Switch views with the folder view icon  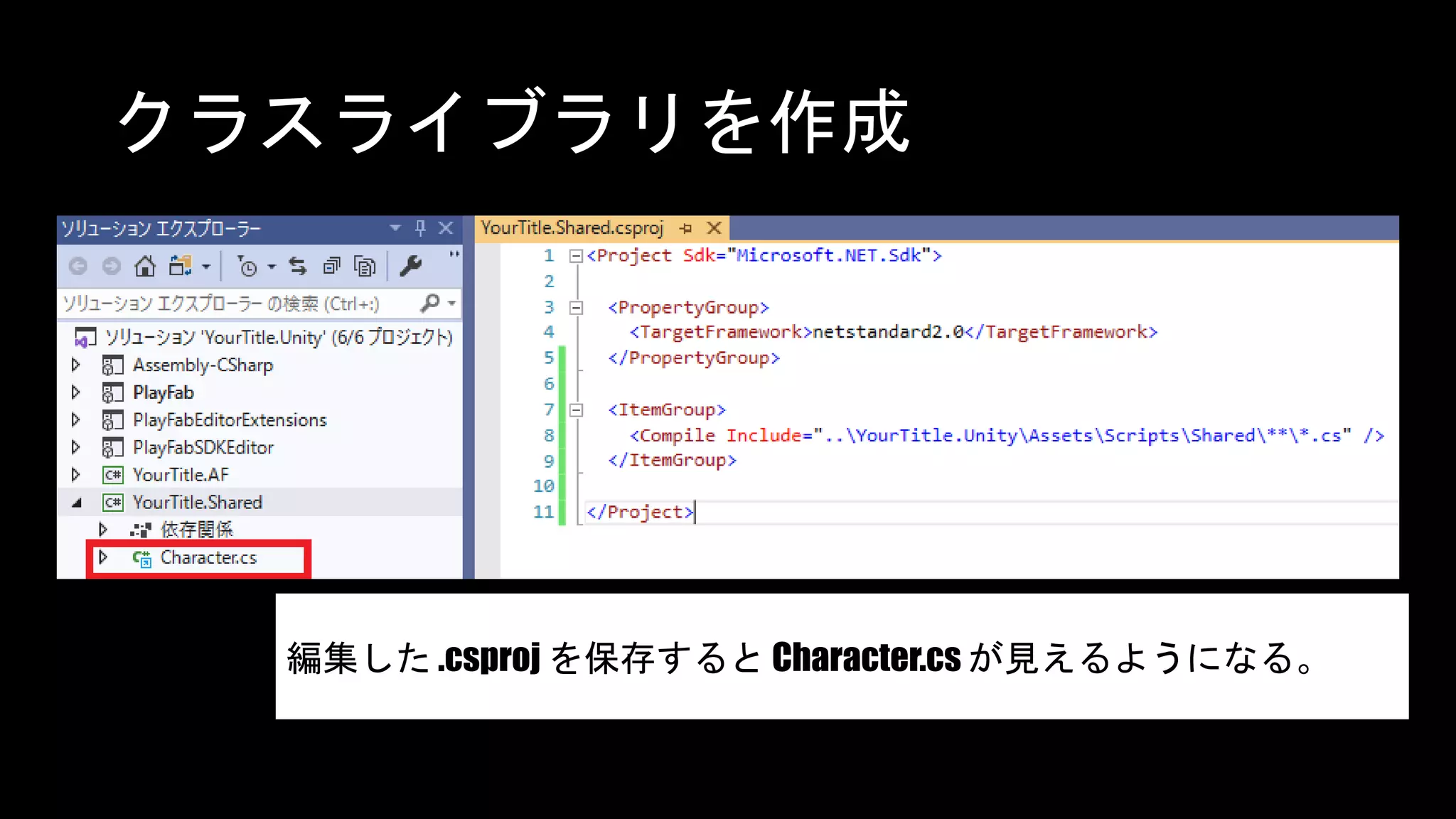point(180,266)
